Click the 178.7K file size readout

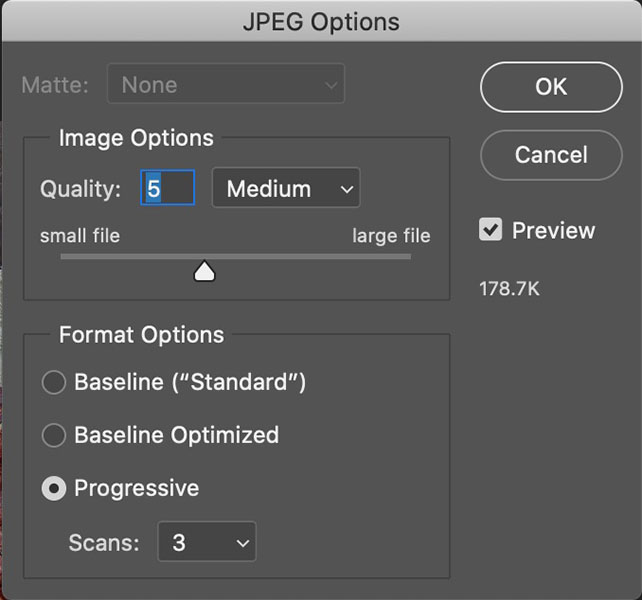coord(511,289)
